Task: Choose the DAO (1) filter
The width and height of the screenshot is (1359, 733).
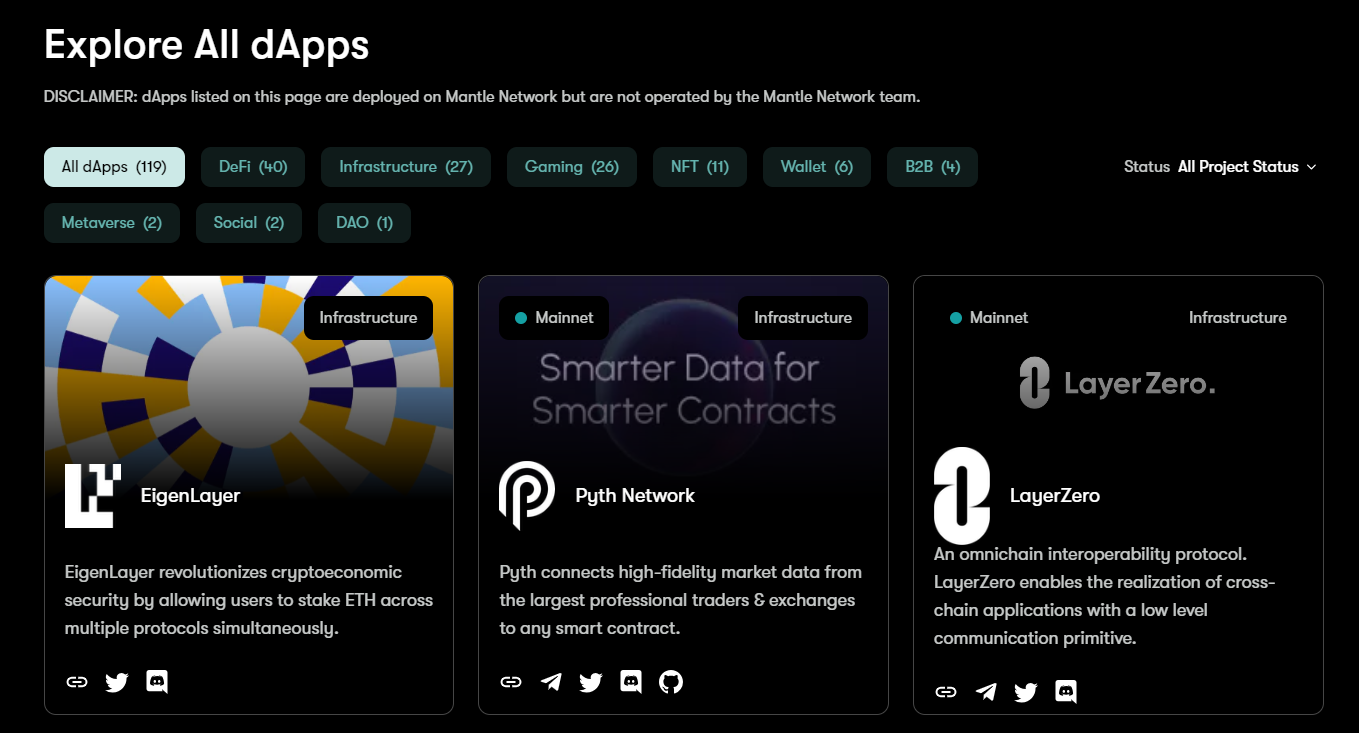Action: [x=364, y=223]
